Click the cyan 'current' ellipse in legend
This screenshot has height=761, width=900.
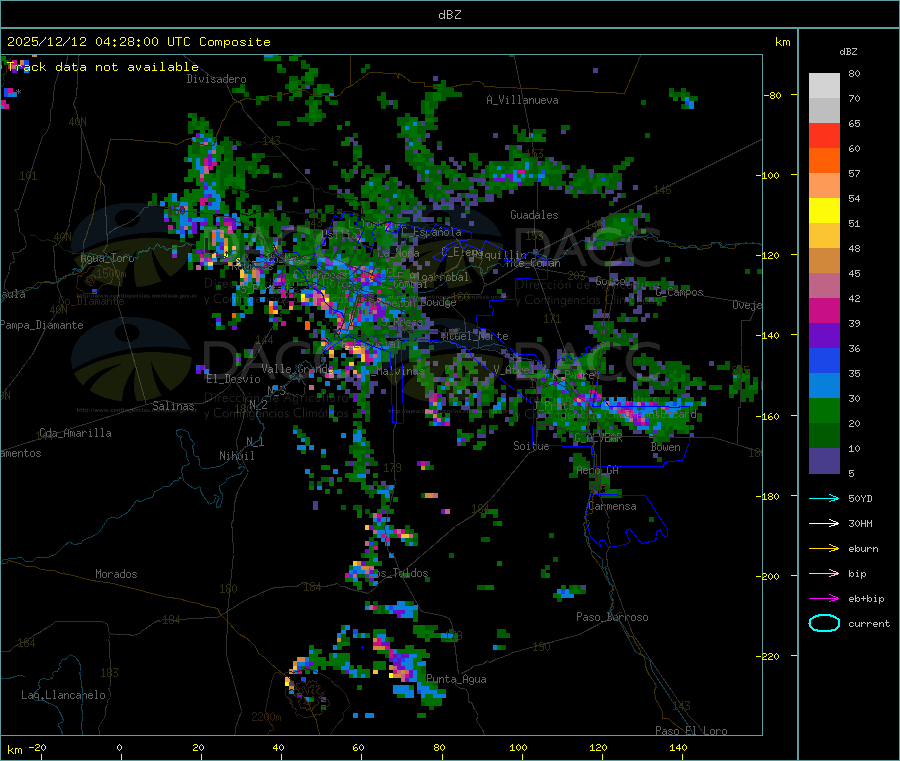pyautogui.click(x=824, y=623)
